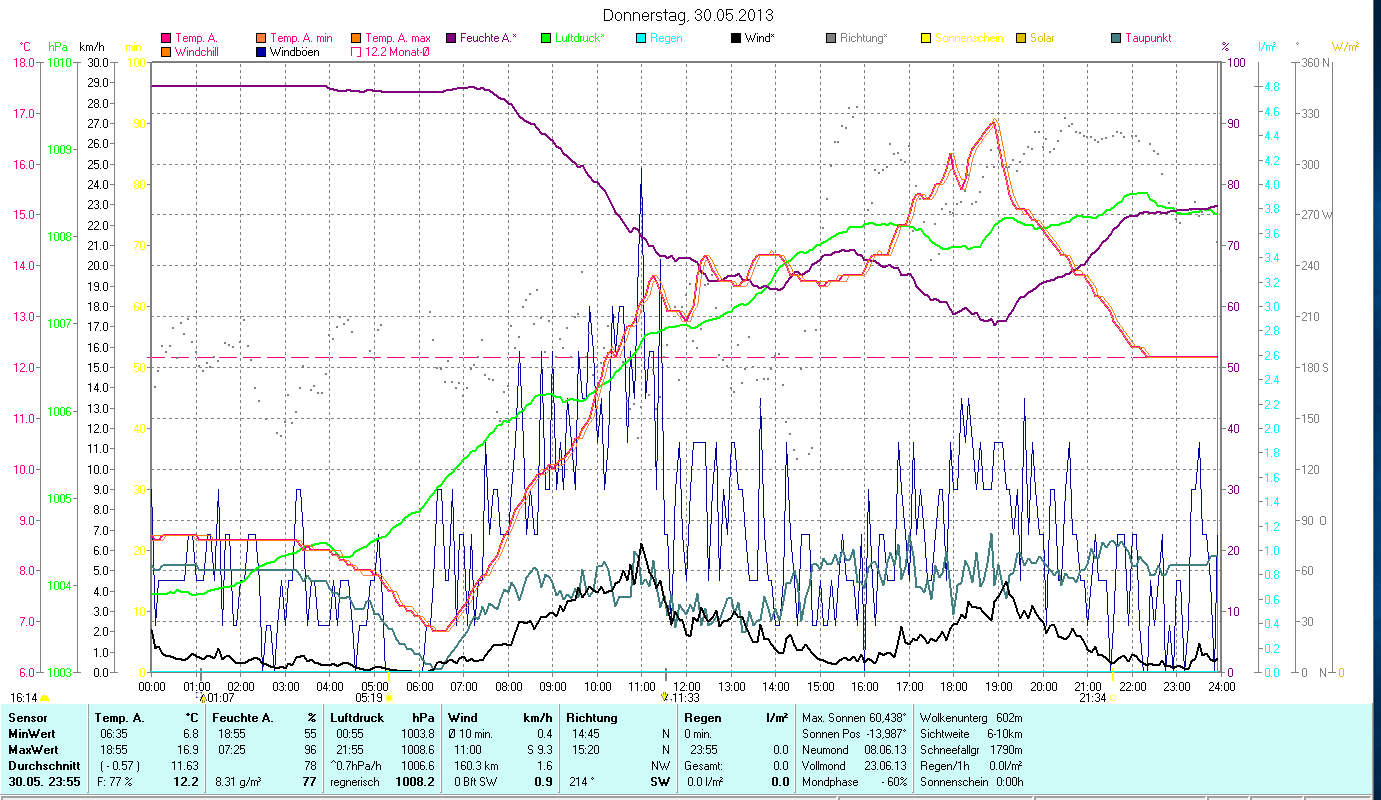This screenshot has height=800, width=1381.
Task: Click the yellow Sonnenschein legend square
Action: coord(926,38)
